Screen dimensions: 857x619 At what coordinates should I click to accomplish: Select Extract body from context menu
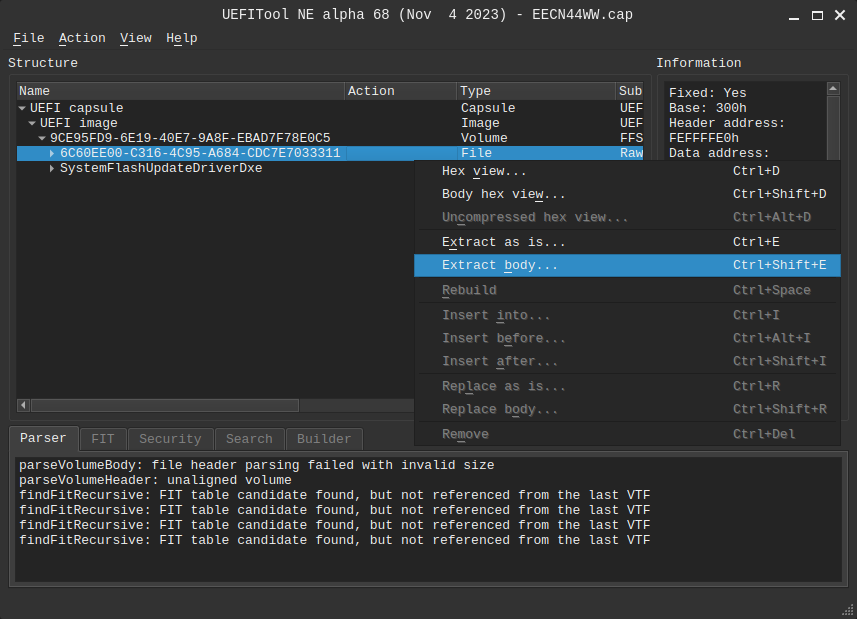point(500,265)
